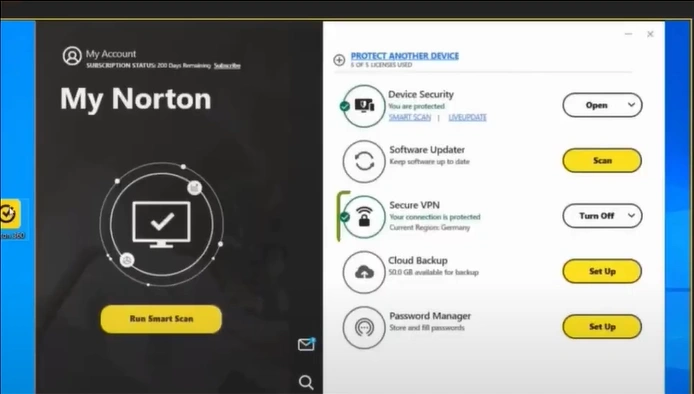
Task: Click the green checkmark badge on Device Security
Action: pyautogui.click(x=344, y=106)
